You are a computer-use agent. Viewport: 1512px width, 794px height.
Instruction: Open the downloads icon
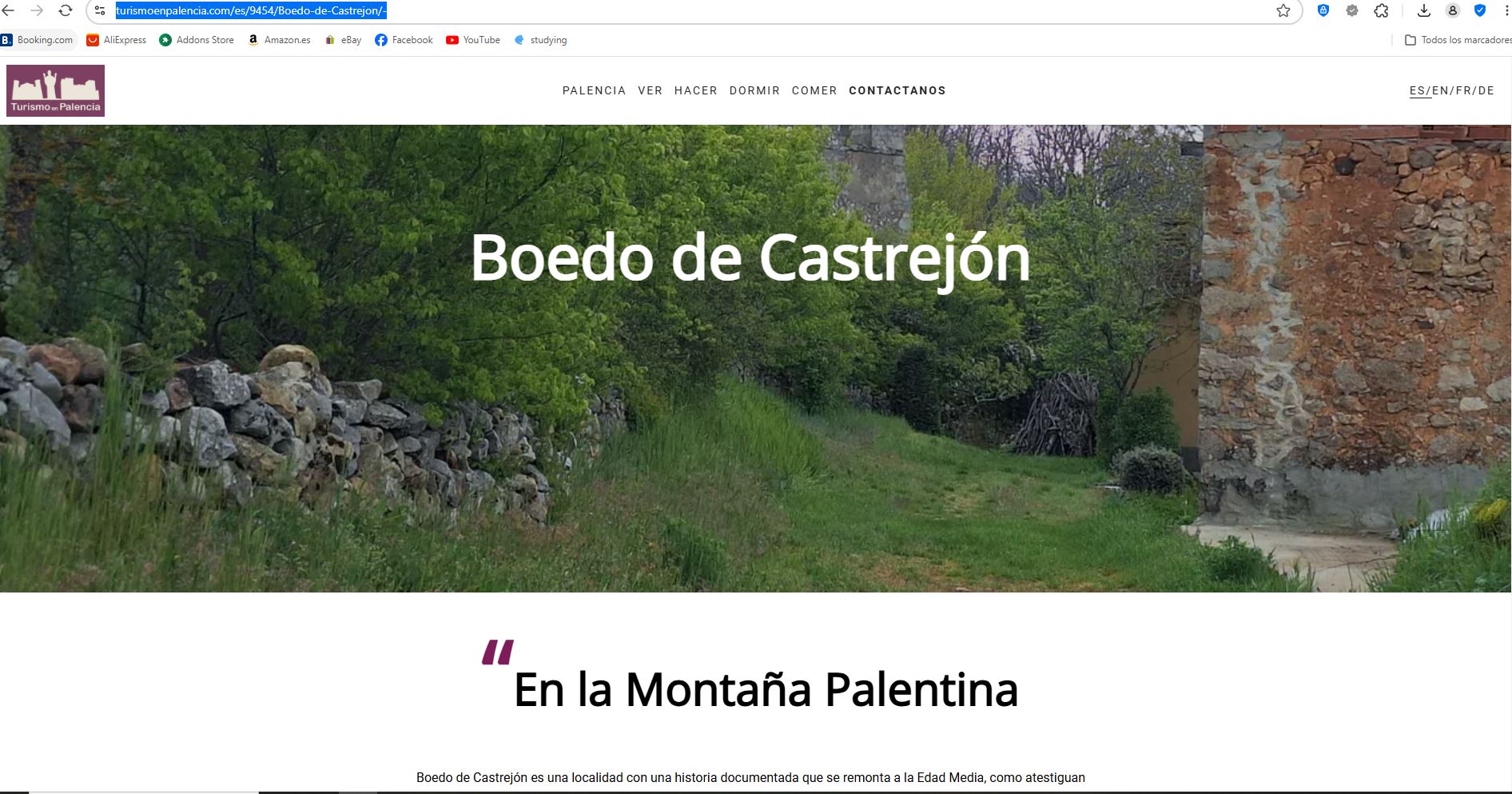coord(1424,11)
